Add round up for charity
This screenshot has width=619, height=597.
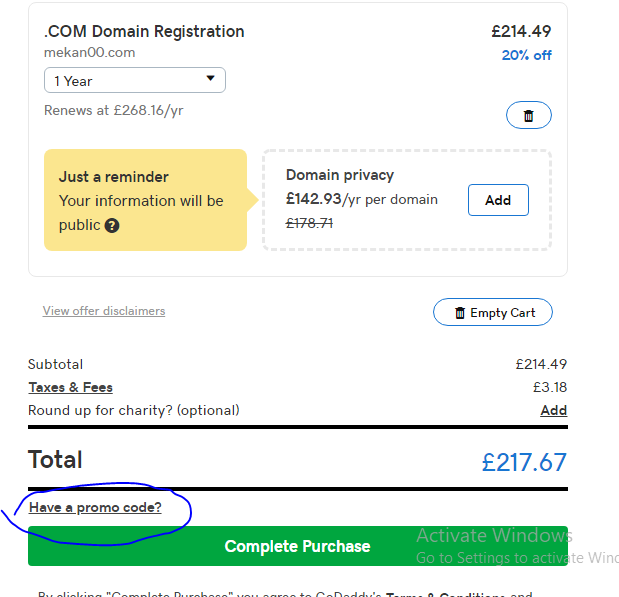click(x=553, y=410)
